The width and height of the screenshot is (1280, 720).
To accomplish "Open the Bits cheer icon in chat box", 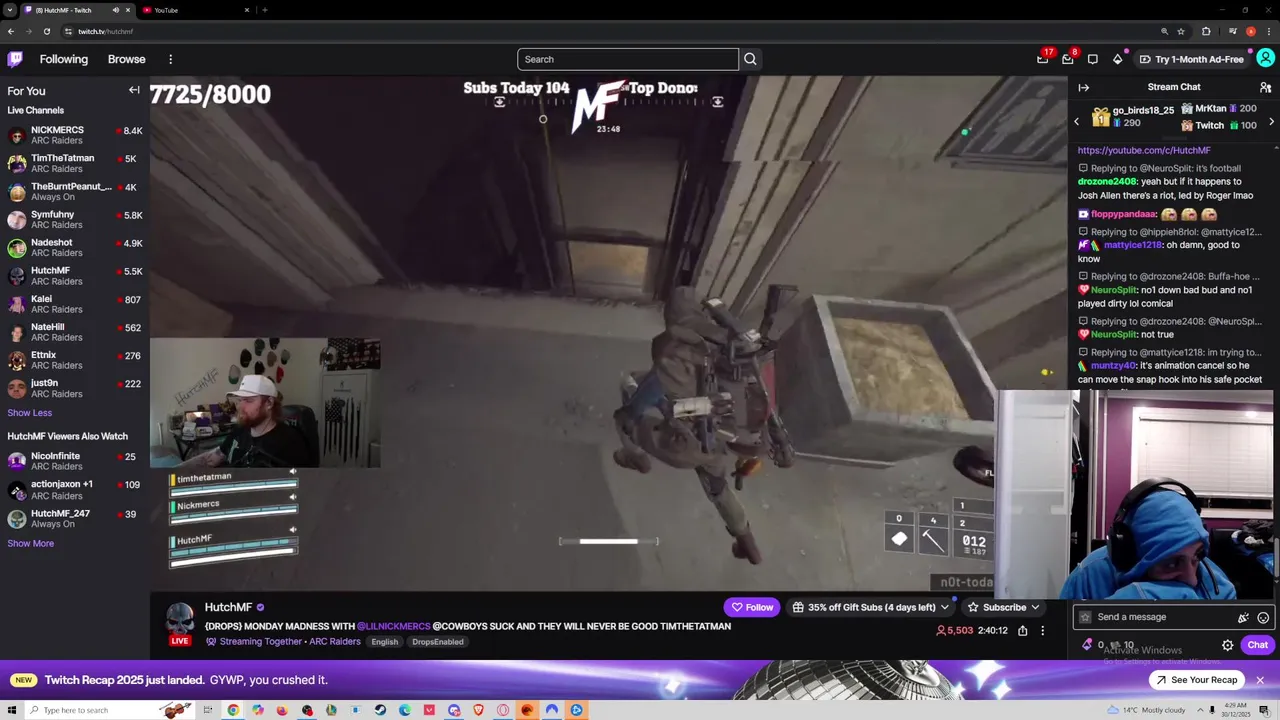I will pyautogui.click(x=1243, y=618).
